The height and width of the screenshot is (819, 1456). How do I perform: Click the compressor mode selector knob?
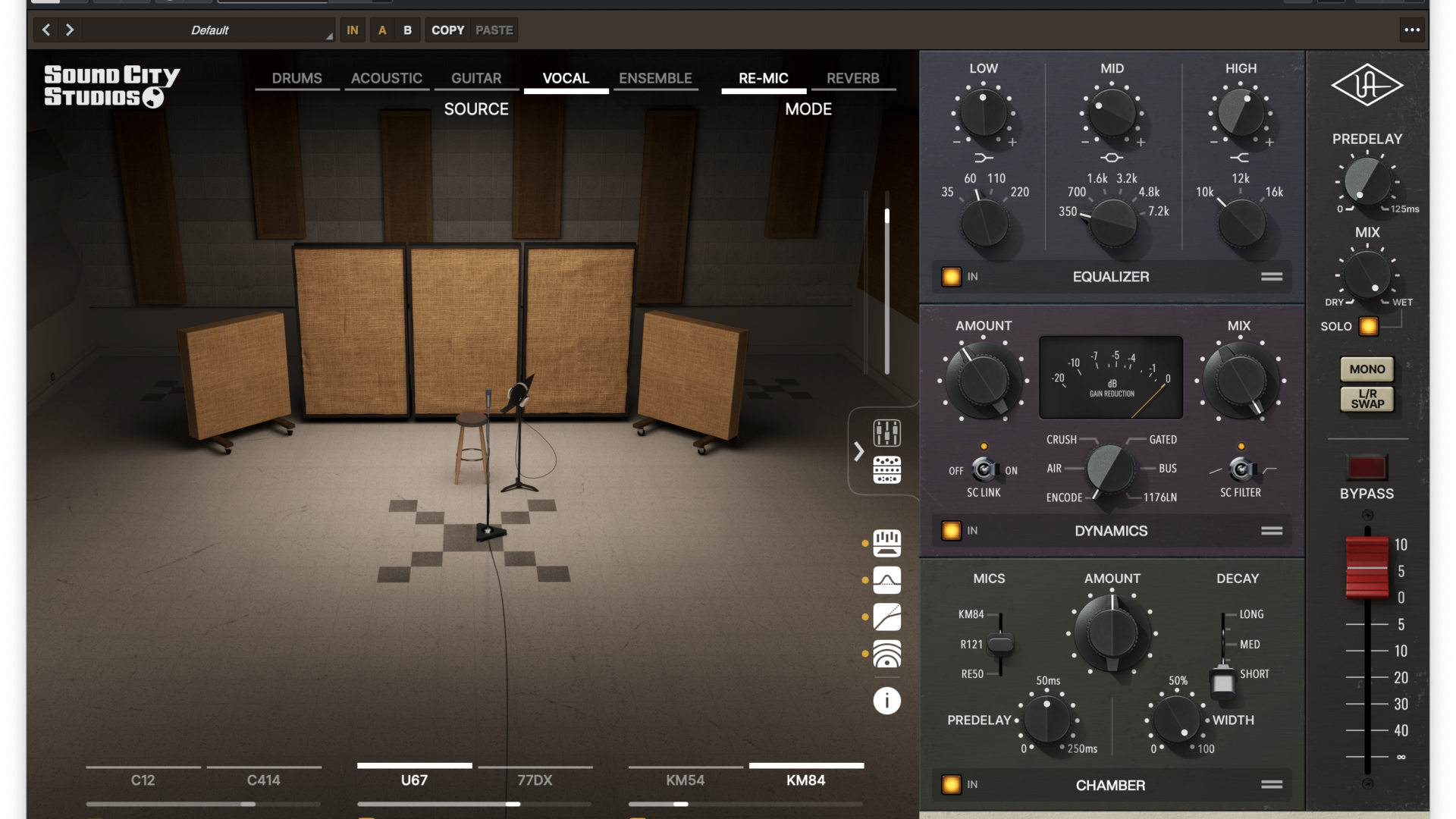click(1110, 469)
